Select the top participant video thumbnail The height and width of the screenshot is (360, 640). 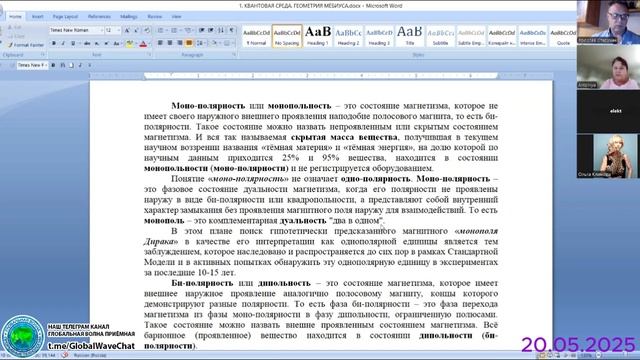[x=608, y=22]
